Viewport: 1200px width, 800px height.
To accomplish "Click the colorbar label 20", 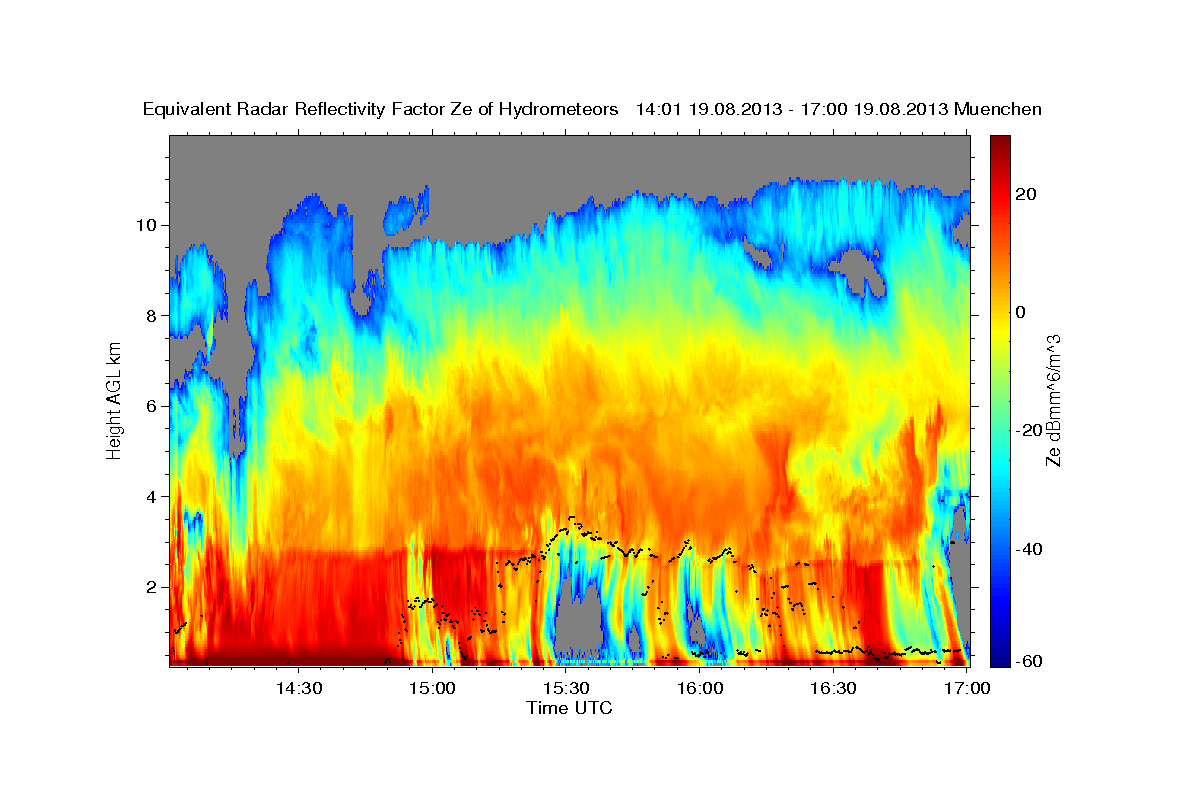I will [x=1024, y=194].
